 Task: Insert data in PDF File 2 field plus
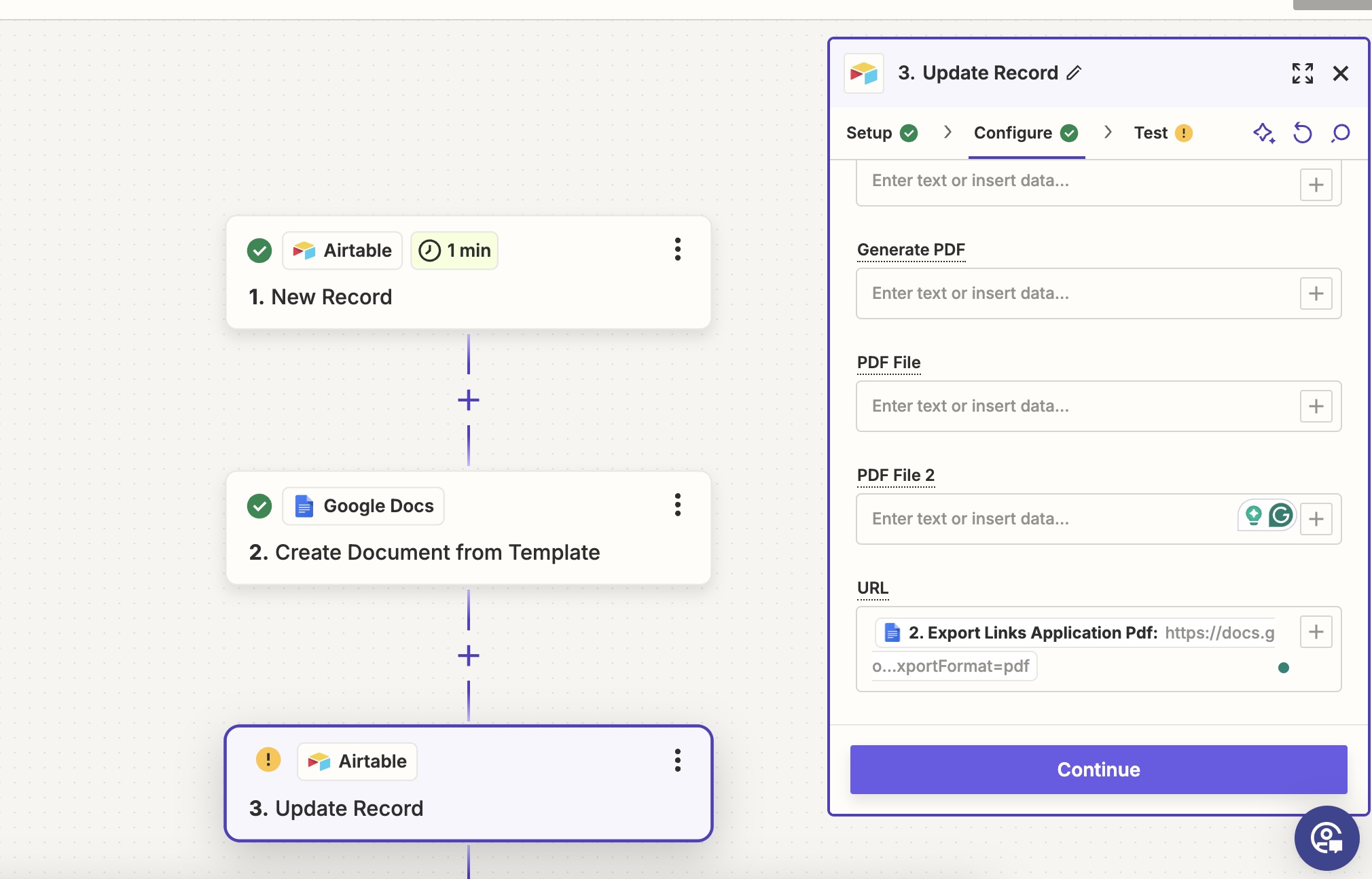(x=1316, y=519)
